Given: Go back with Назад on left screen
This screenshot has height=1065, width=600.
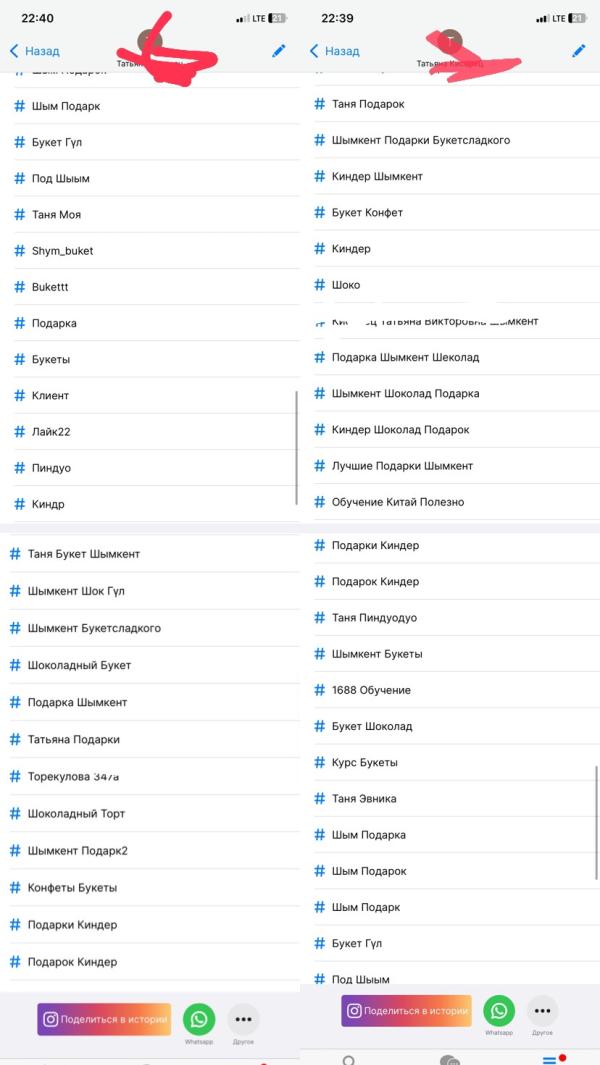Looking at the screenshot, I should (x=34, y=51).
